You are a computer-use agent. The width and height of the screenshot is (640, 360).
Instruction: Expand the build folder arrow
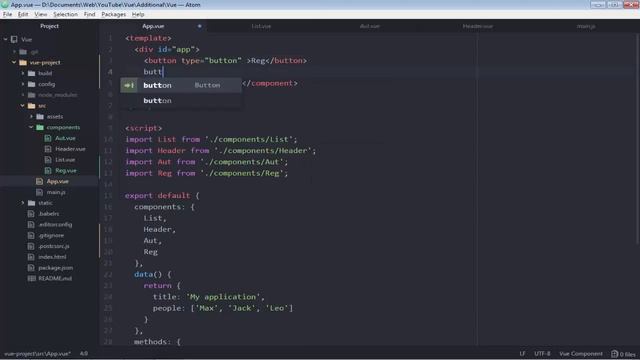[23, 73]
